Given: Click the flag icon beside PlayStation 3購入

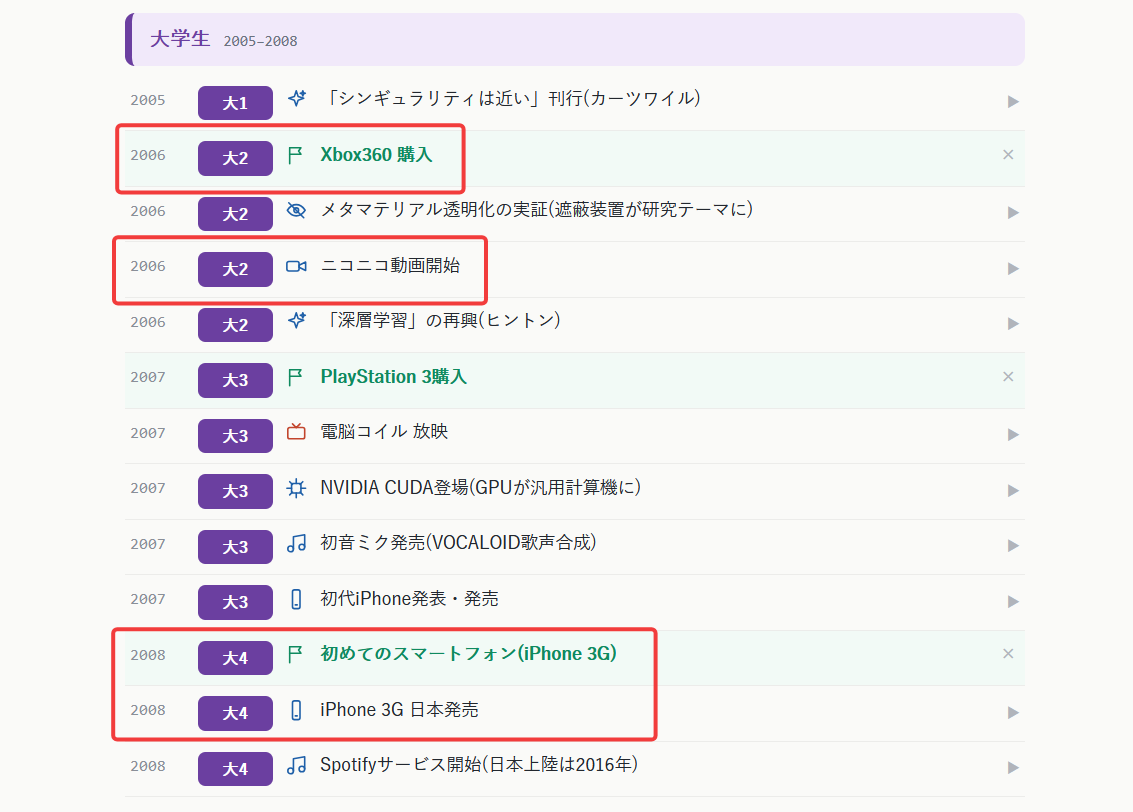Looking at the screenshot, I should coord(295,377).
